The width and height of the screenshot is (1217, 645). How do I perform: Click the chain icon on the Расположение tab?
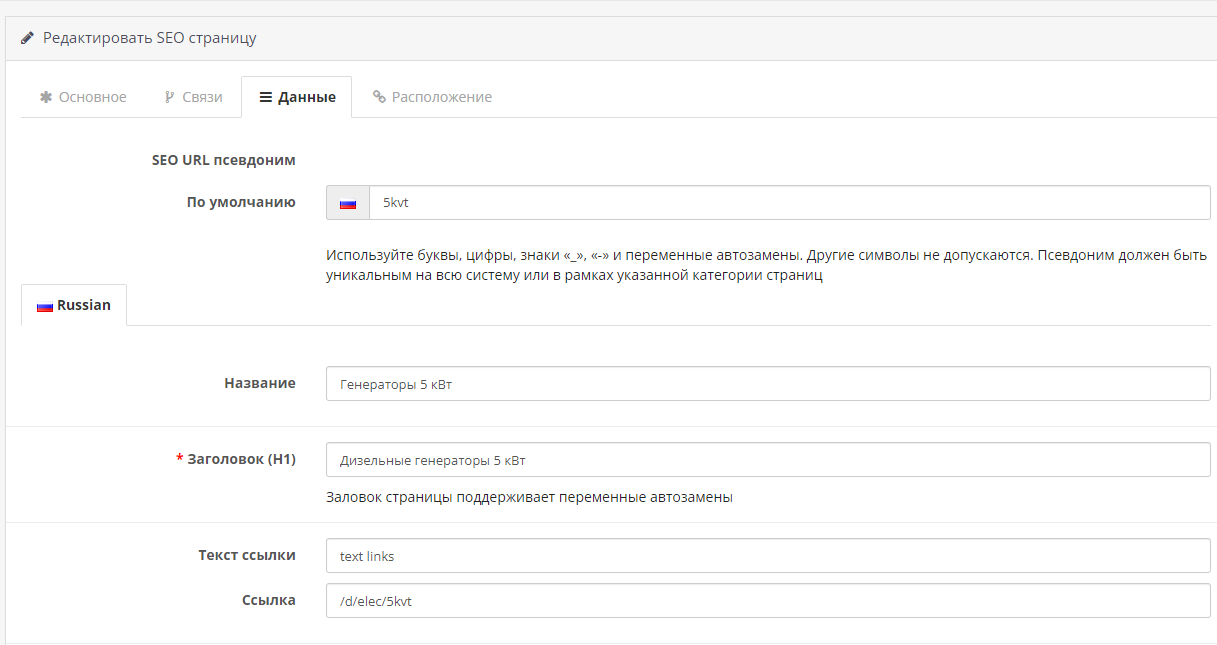coord(379,97)
